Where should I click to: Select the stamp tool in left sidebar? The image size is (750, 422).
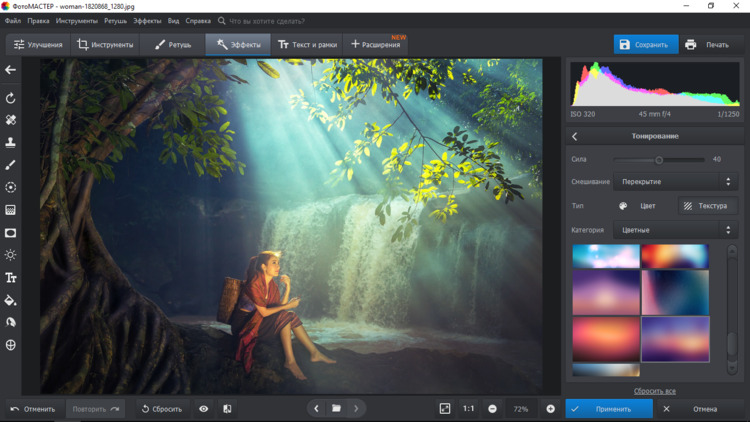coord(11,142)
